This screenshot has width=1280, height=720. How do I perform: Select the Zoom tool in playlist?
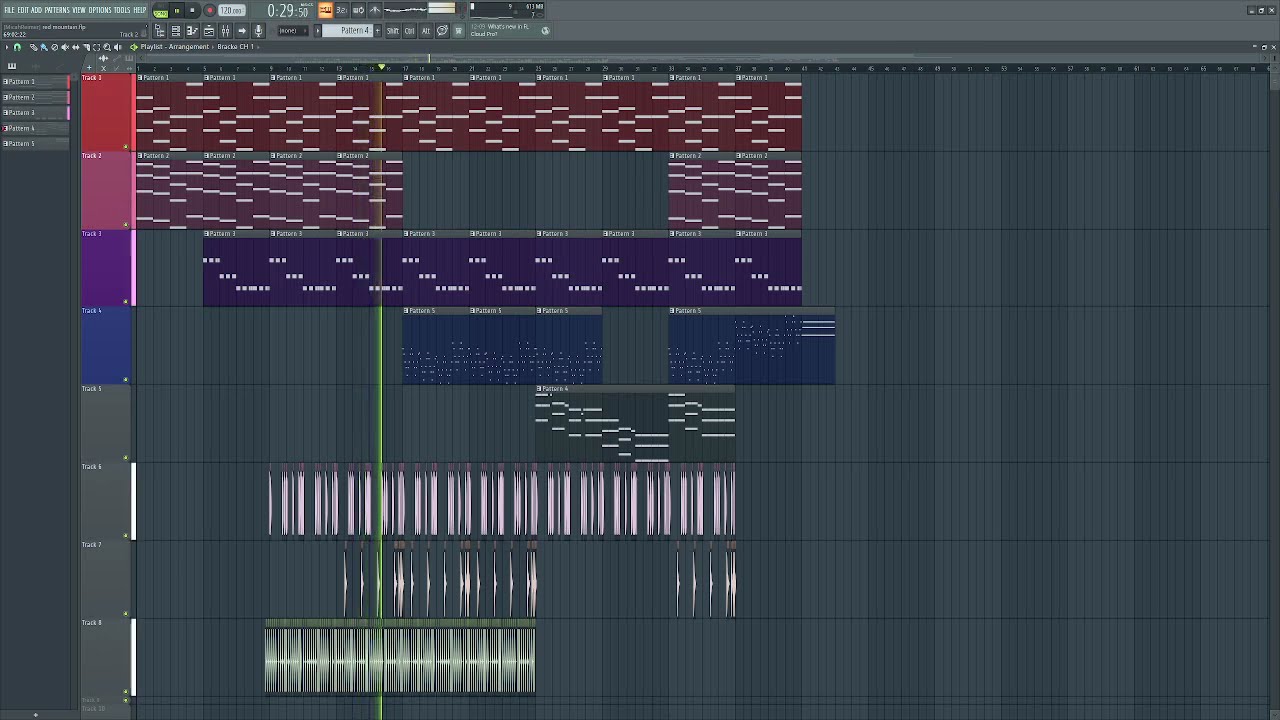[x=108, y=47]
